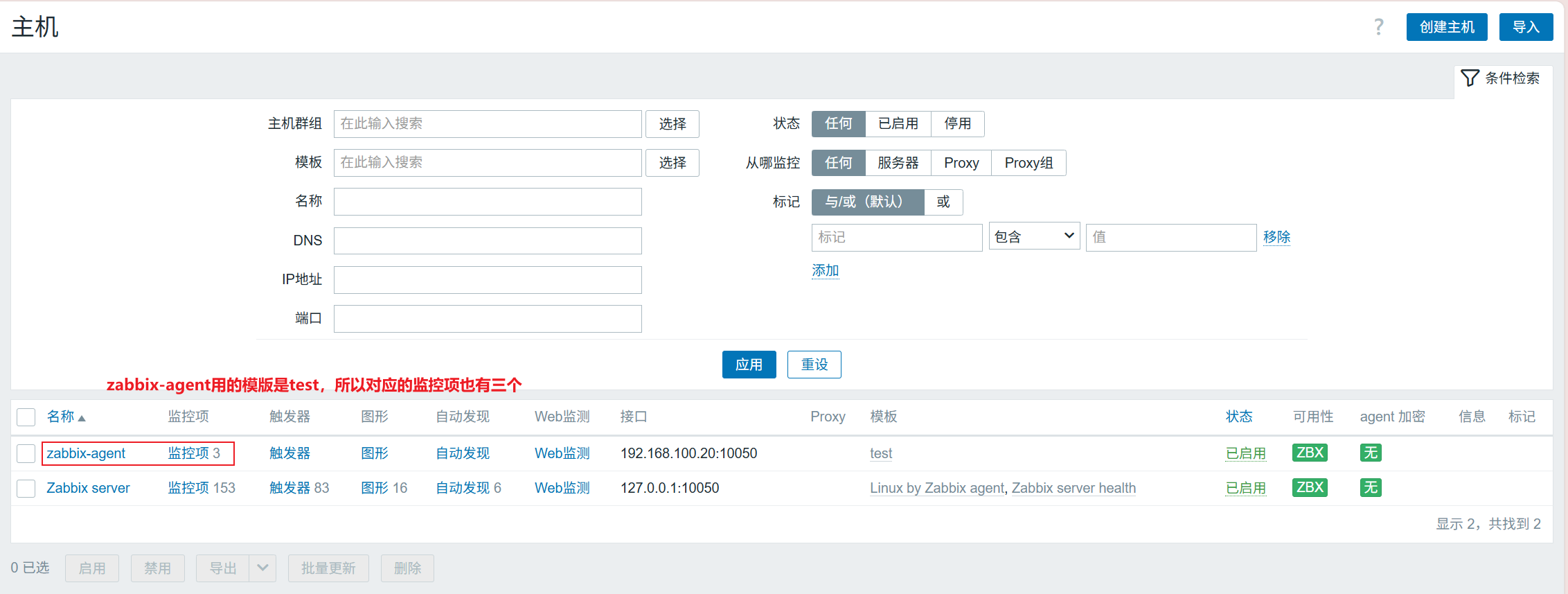
Task: Open 触发器 83 for Zabbix server
Action: [299, 488]
